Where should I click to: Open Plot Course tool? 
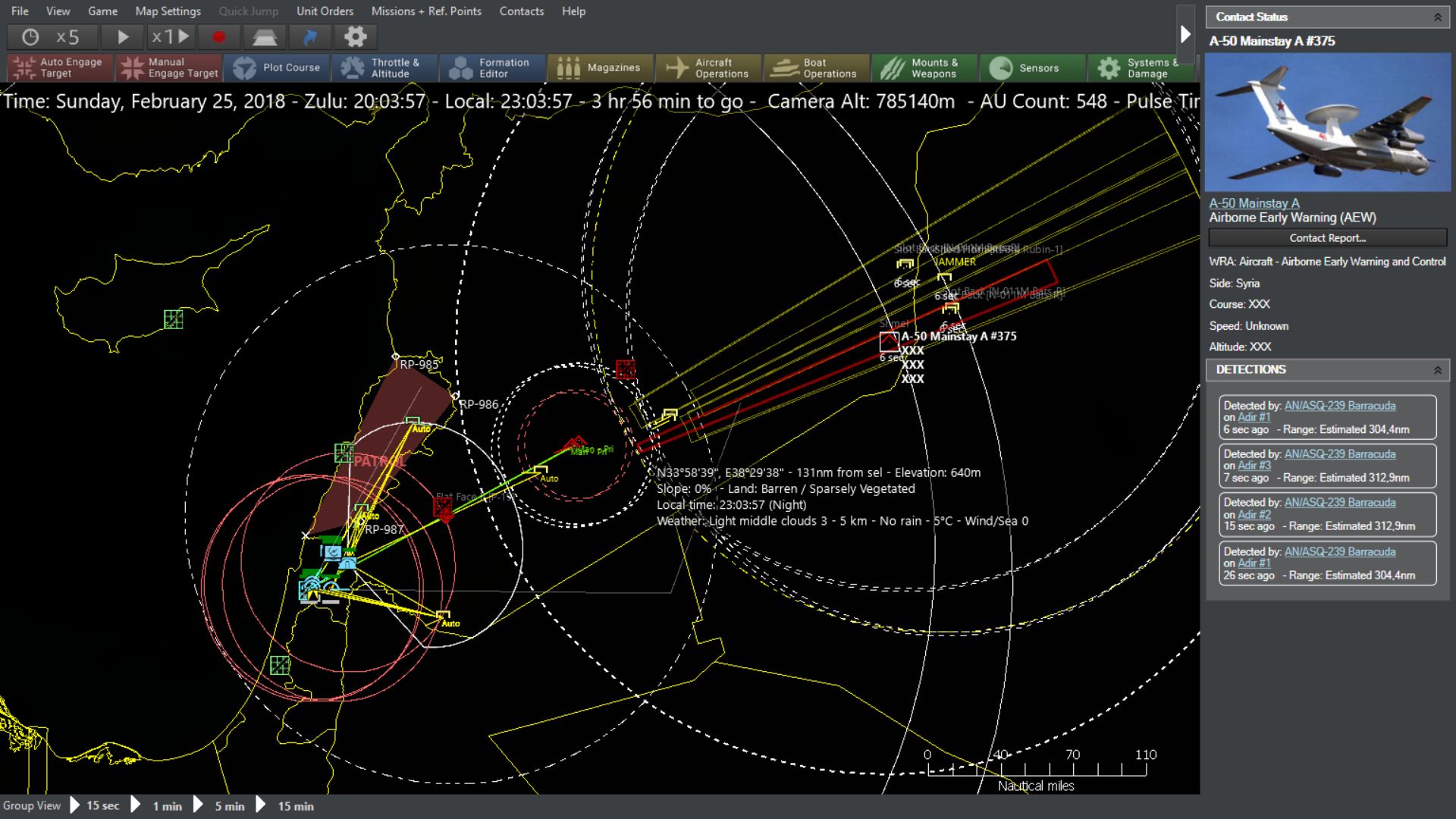[277, 67]
